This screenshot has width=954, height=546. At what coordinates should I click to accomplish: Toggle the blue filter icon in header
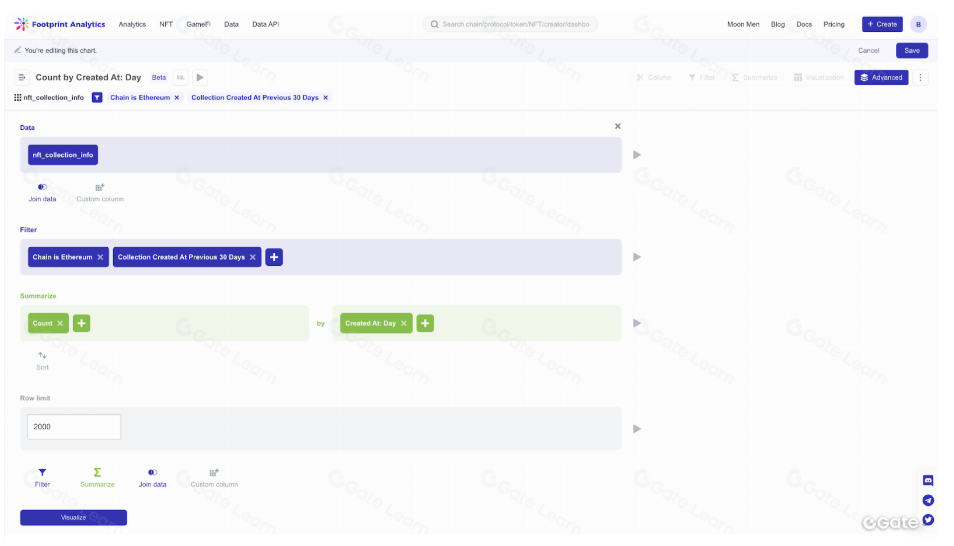(x=97, y=97)
